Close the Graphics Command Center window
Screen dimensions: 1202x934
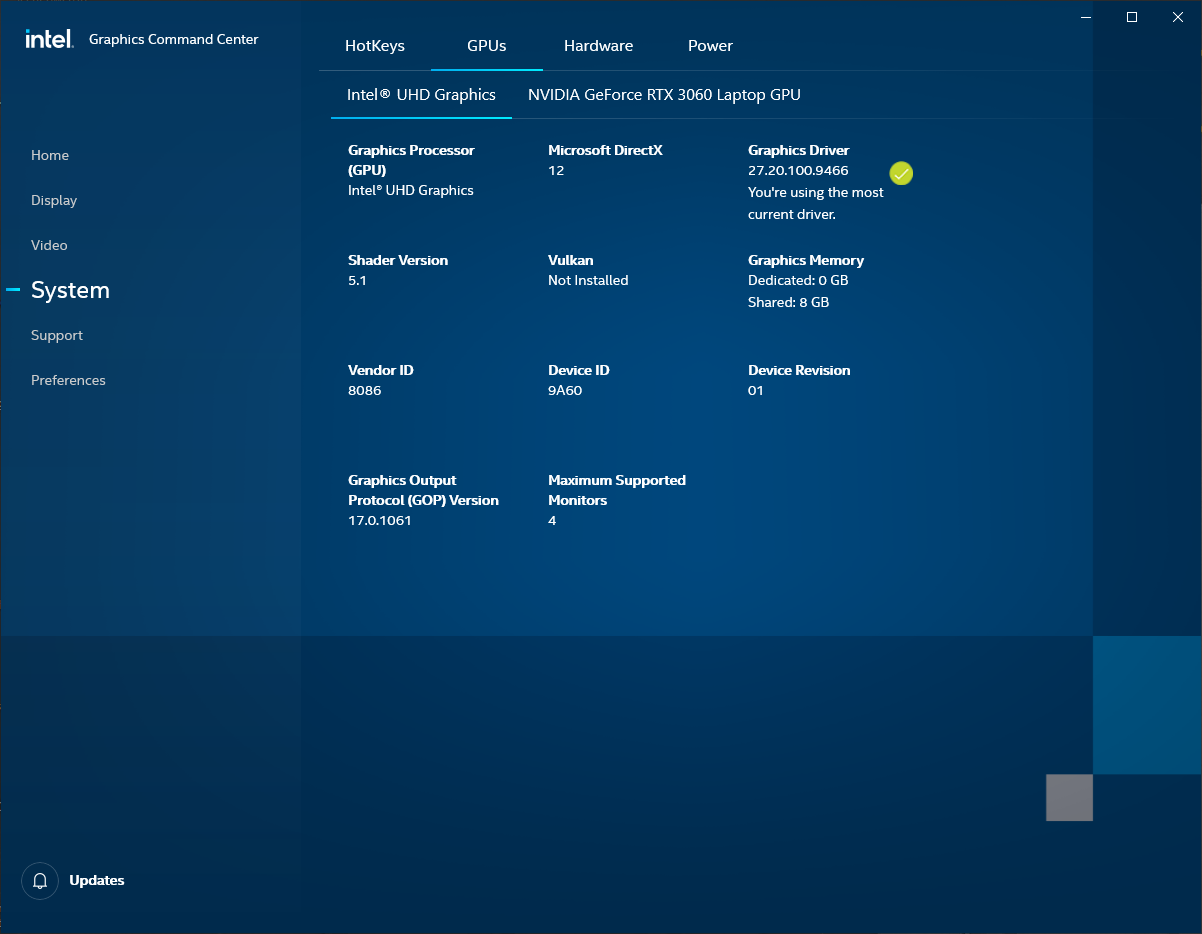tap(1178, 17)
